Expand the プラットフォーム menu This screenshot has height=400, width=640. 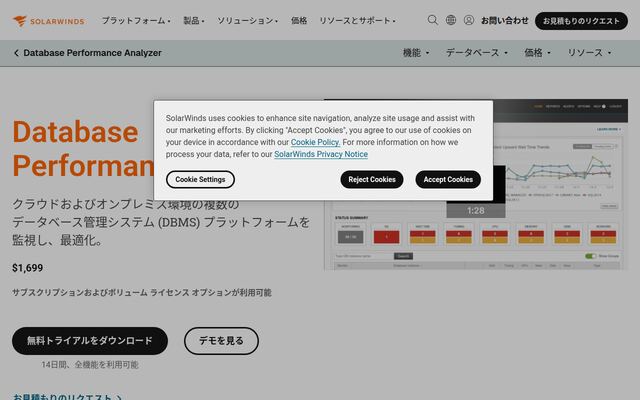click(136, 20)
